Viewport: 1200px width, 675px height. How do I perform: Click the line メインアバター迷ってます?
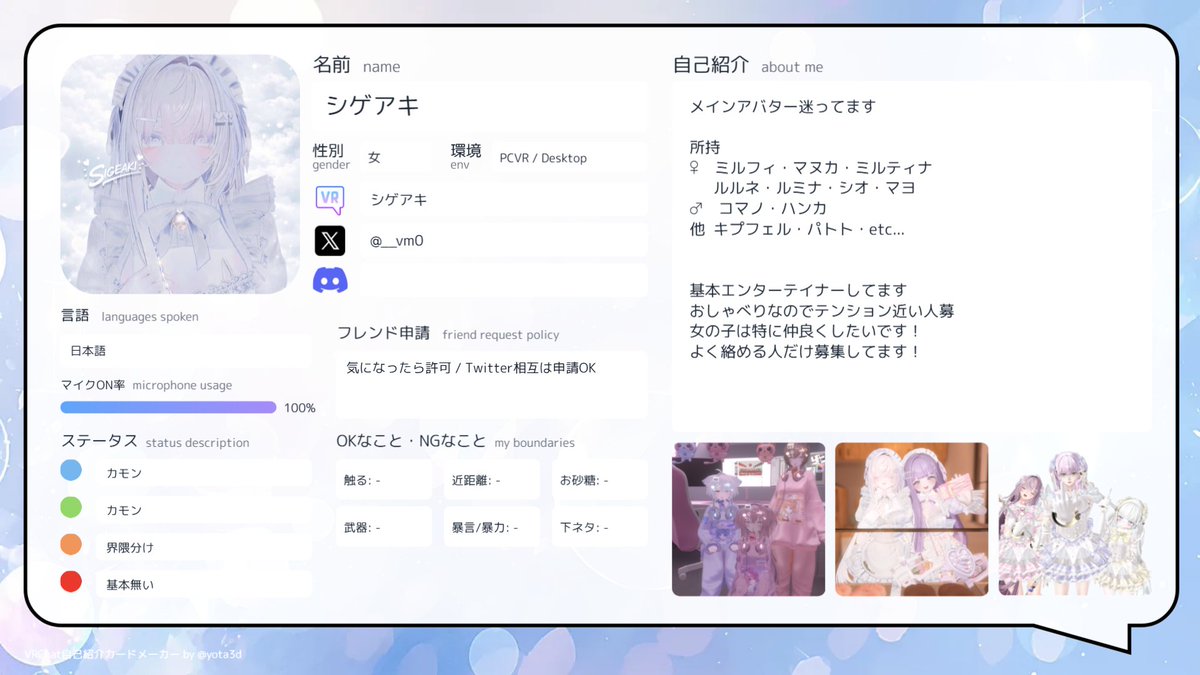(x=783, y=106)
